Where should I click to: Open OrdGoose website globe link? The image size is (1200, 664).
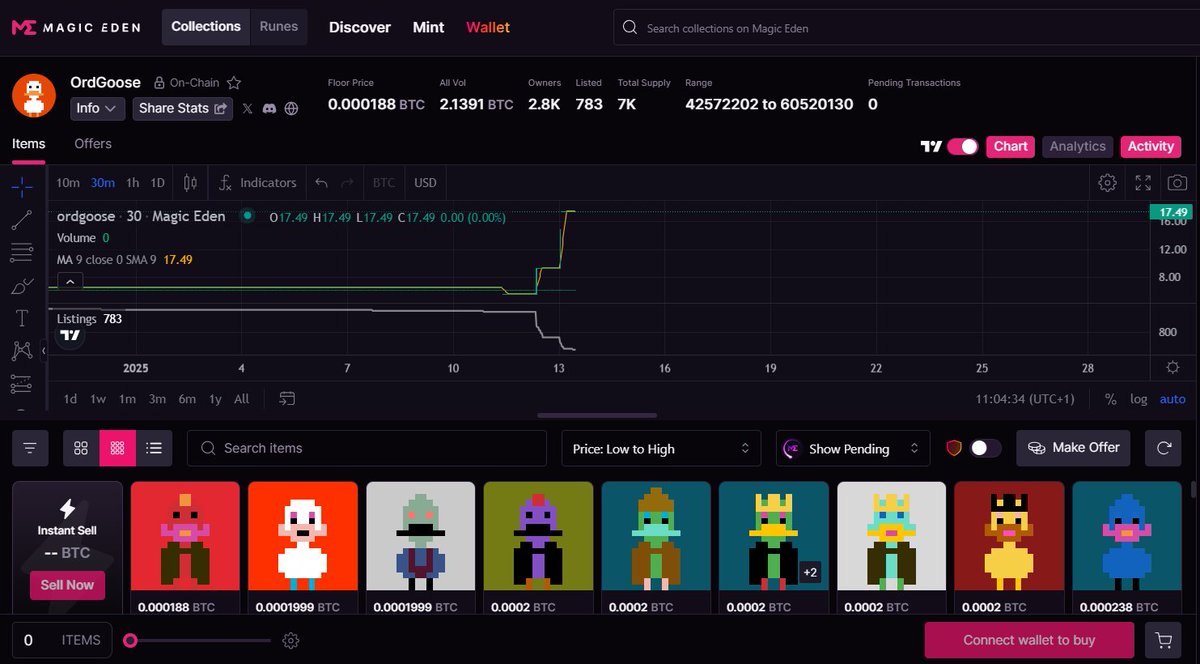[291, 108]
